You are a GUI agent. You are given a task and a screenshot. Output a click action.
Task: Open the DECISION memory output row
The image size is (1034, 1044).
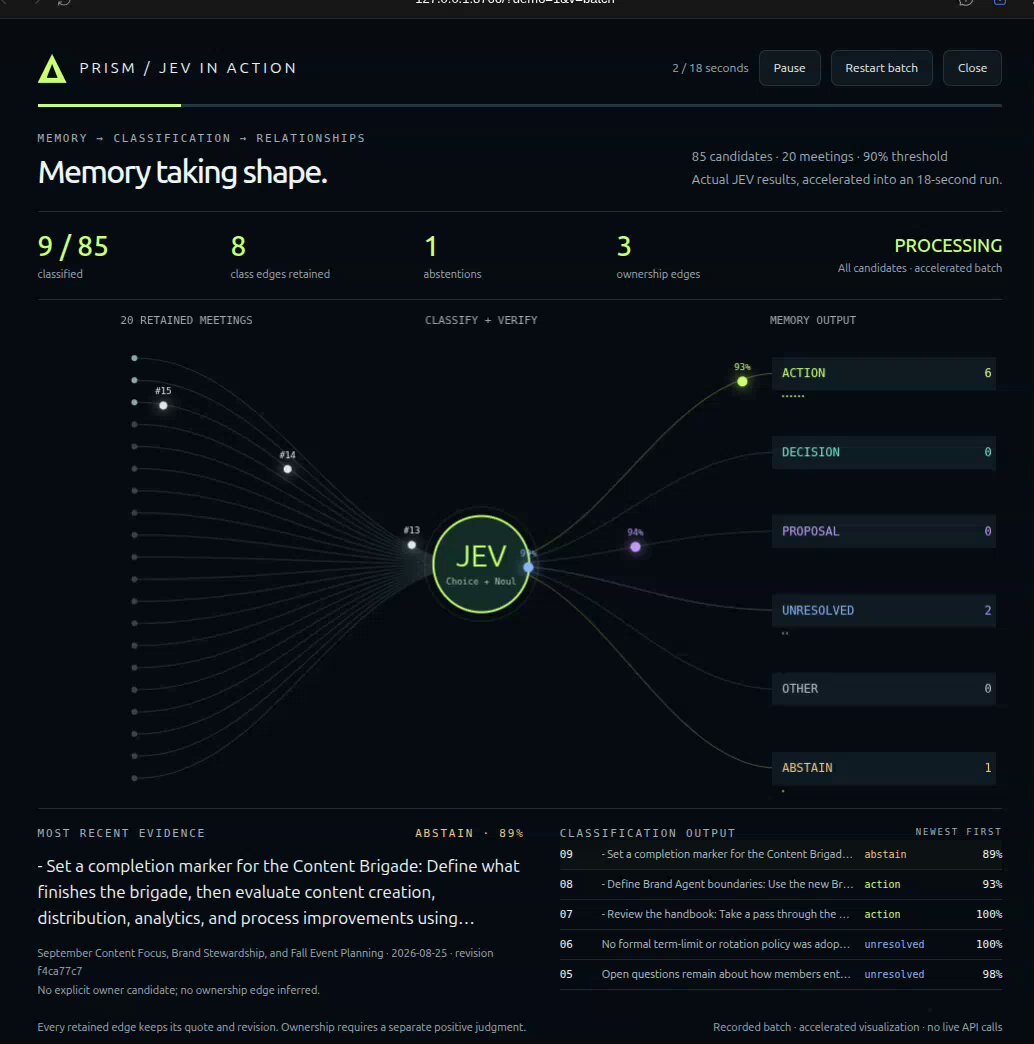[884, 453]
